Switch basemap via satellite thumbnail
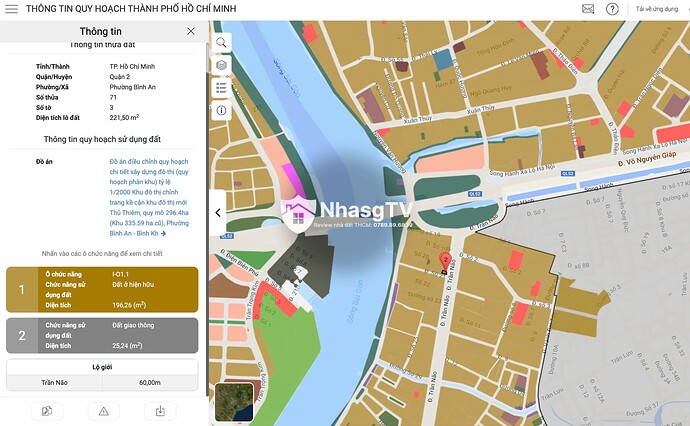The height and width of the screenshot is (426, 690). (x=238, y=401)
